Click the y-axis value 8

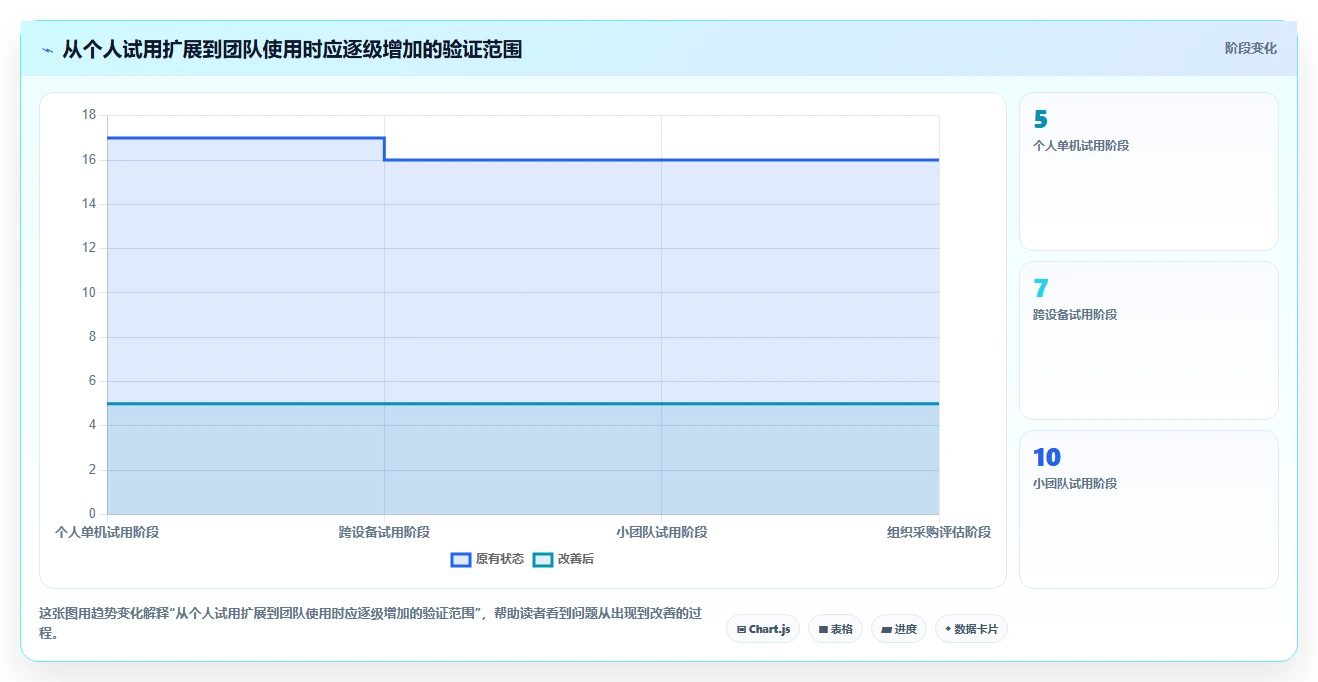point(92,337)
